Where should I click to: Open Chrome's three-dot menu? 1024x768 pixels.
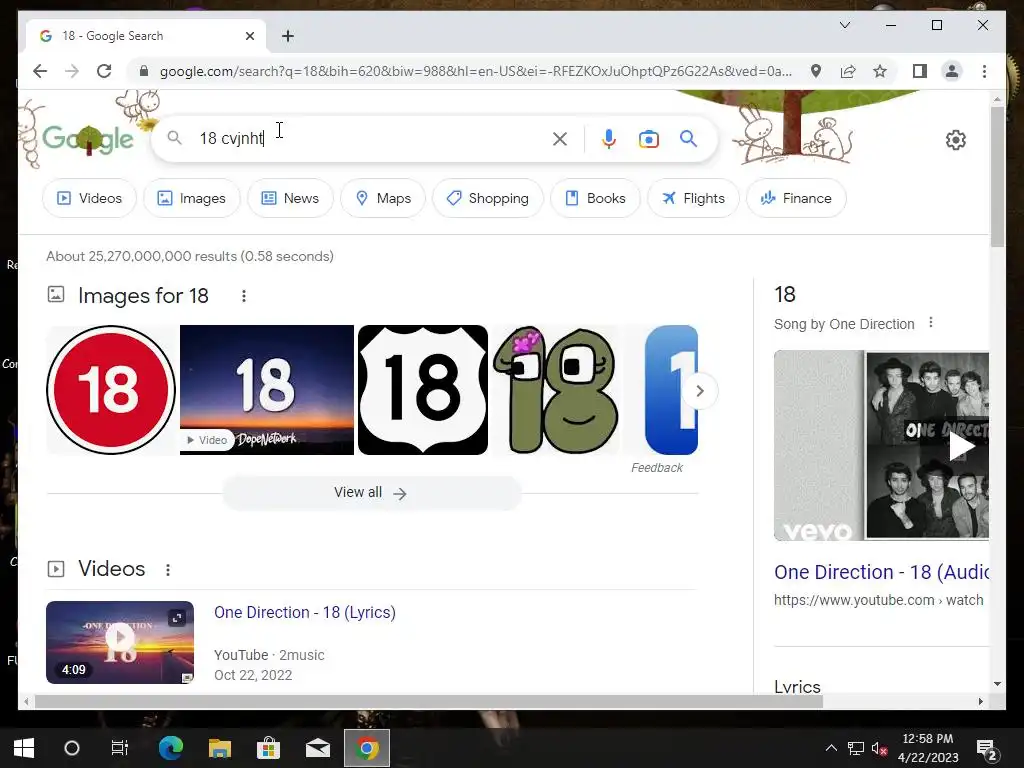(984, 71)
